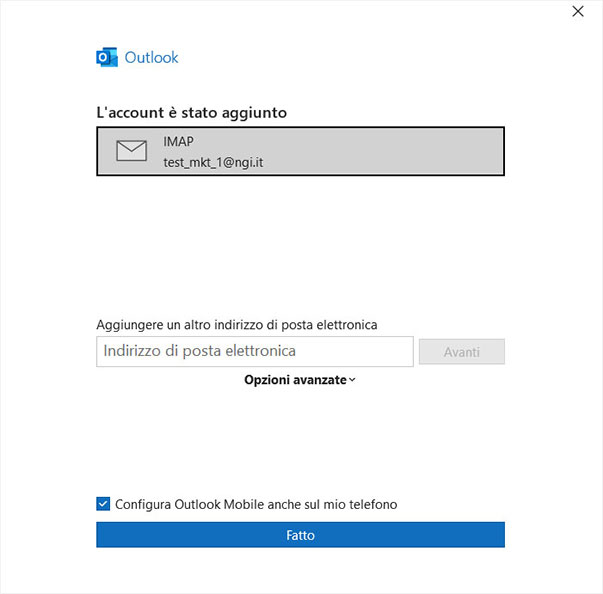Uncheck Configura Outlook Mobile anche sul mio telefono
Viewport: 603px width, 594px height.
[103, 504]
